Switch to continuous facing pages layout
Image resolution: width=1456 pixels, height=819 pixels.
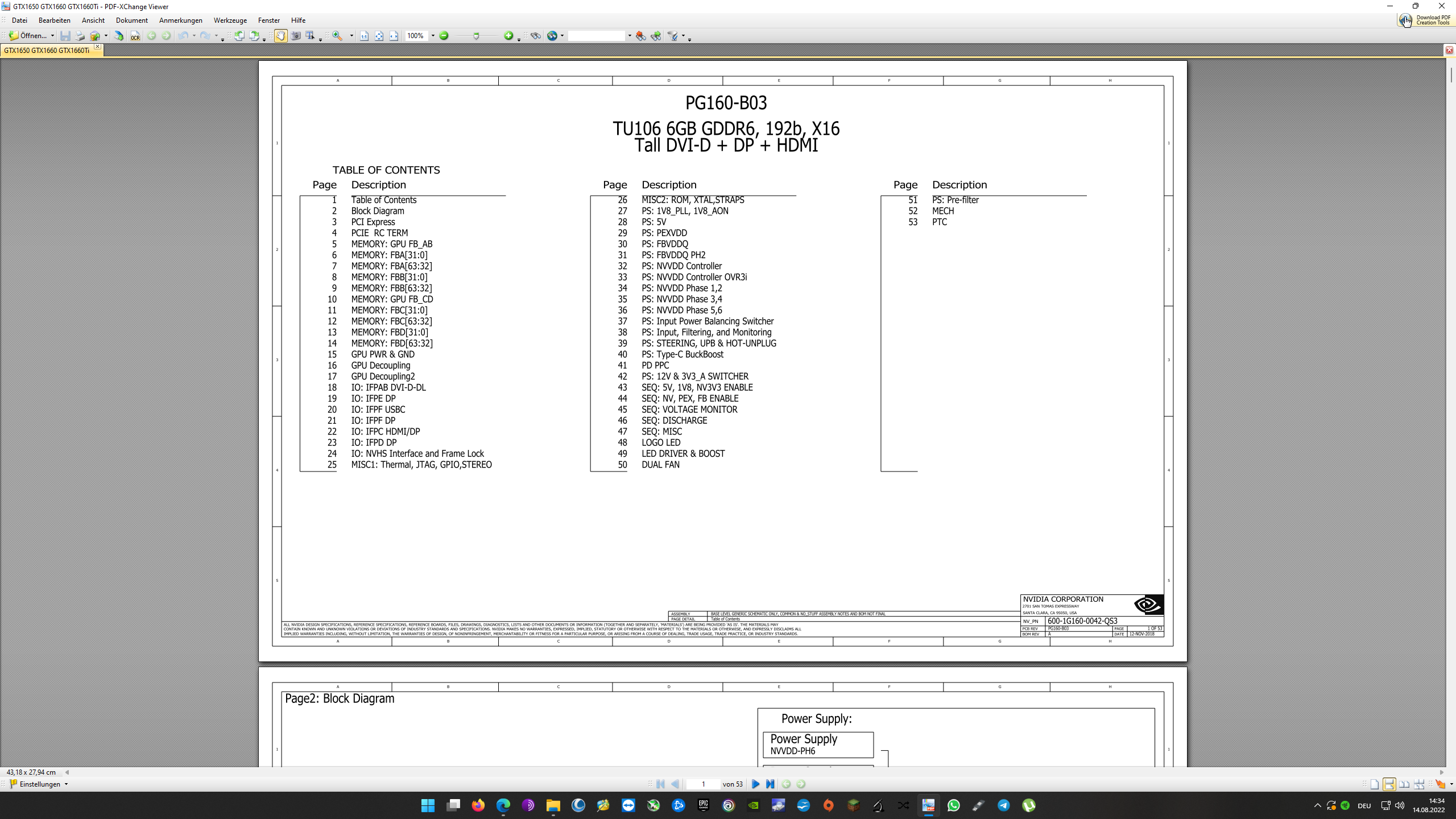point(1419,784)
